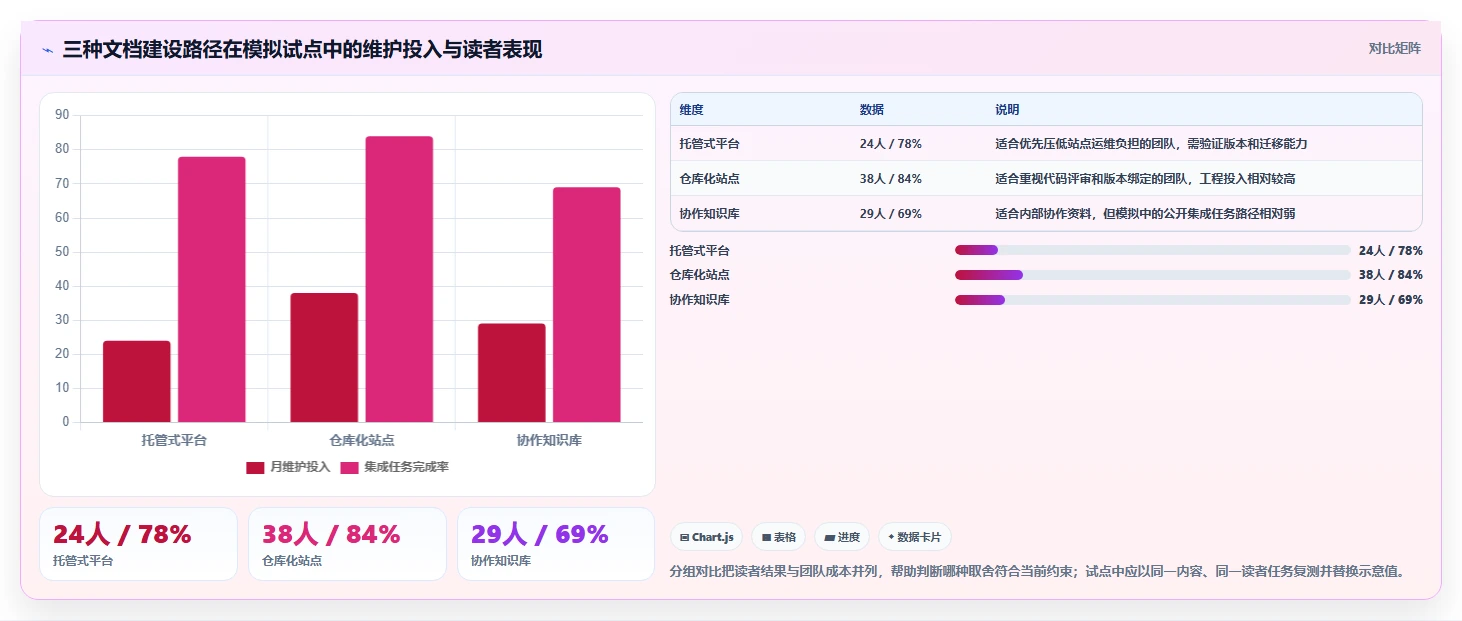Viewport: 1462px width, 621px height.
Task: Click 协作知识库 progress value 29人 / 69%
Action: coord(1390,300)
